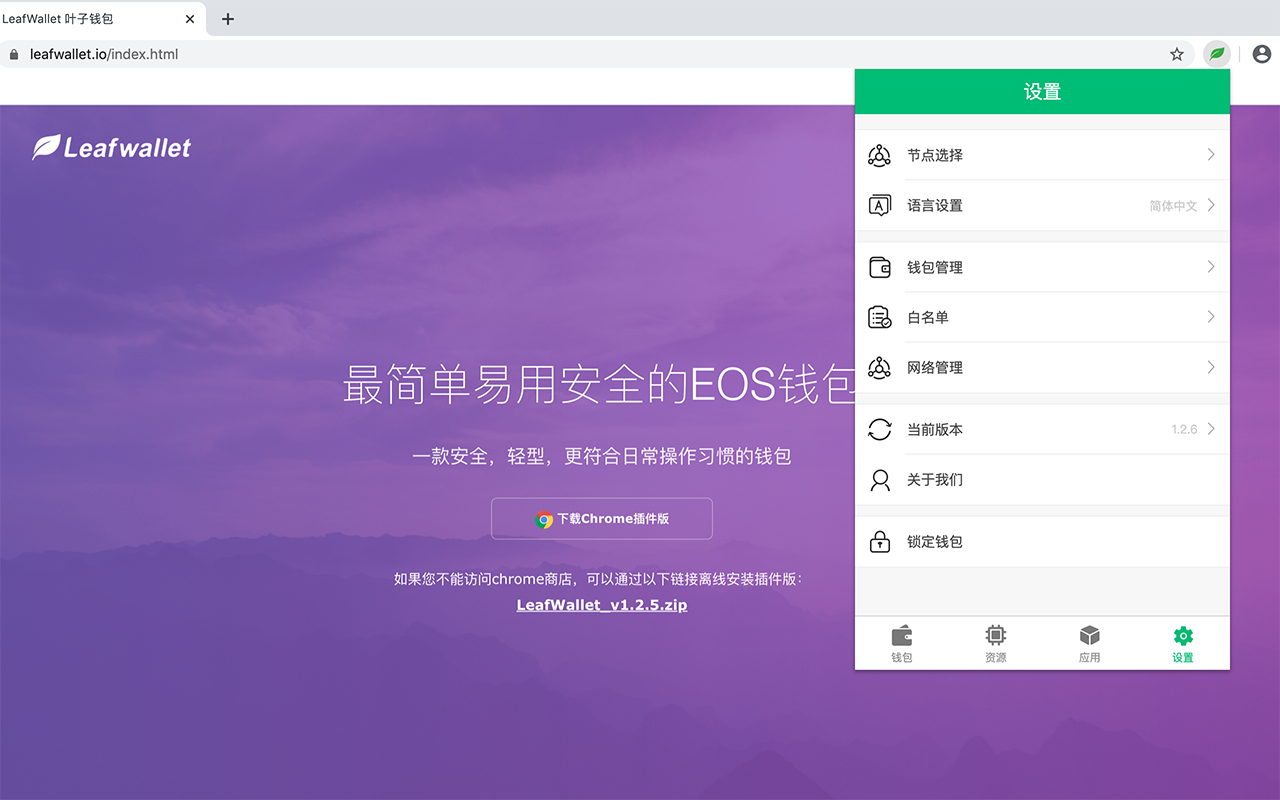
Task: Click the padlock site info icon in address bar
Action: pyautogui.click(x=13, y=54)
